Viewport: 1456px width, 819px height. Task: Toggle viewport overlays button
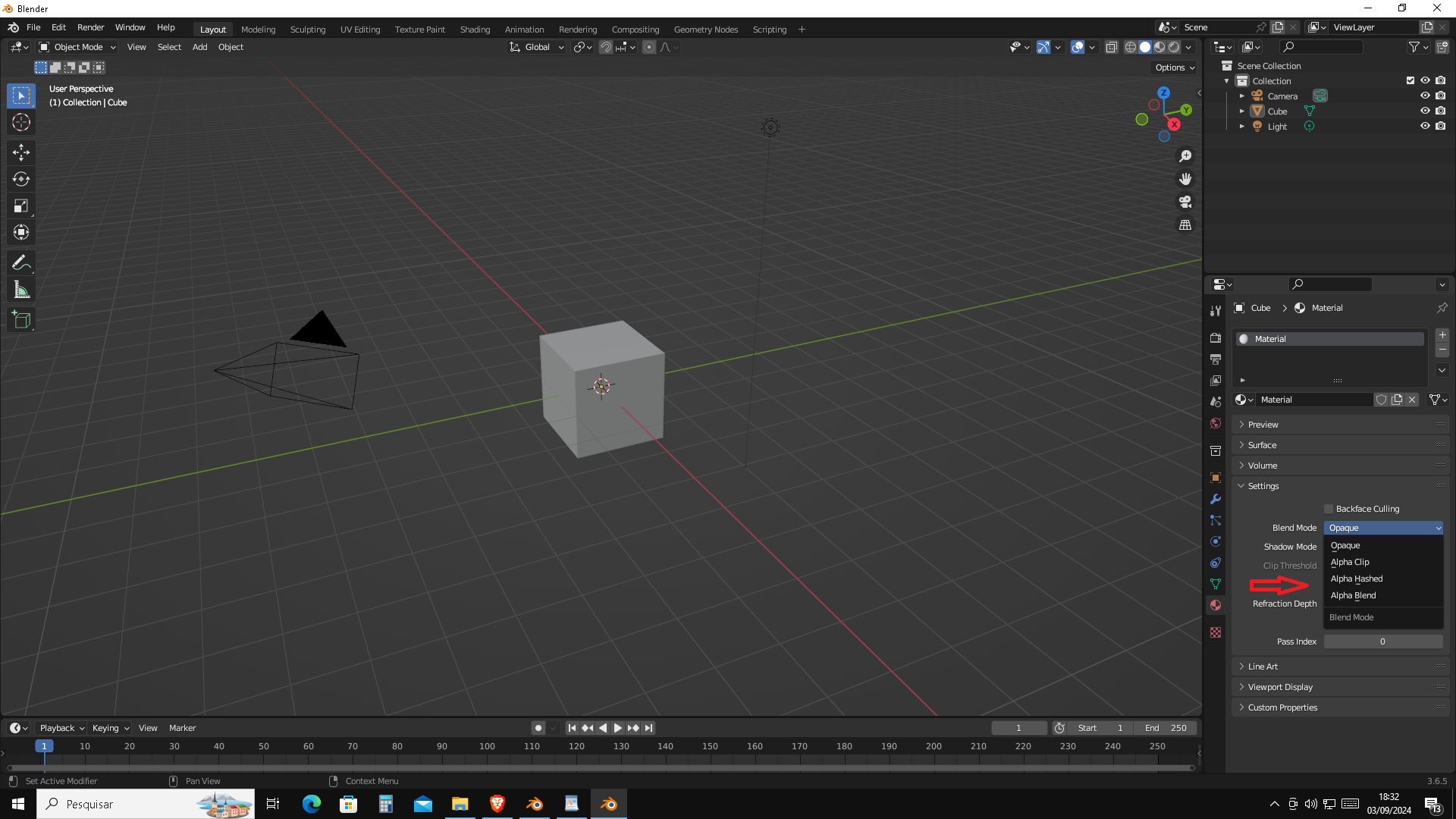point(1078,47)
